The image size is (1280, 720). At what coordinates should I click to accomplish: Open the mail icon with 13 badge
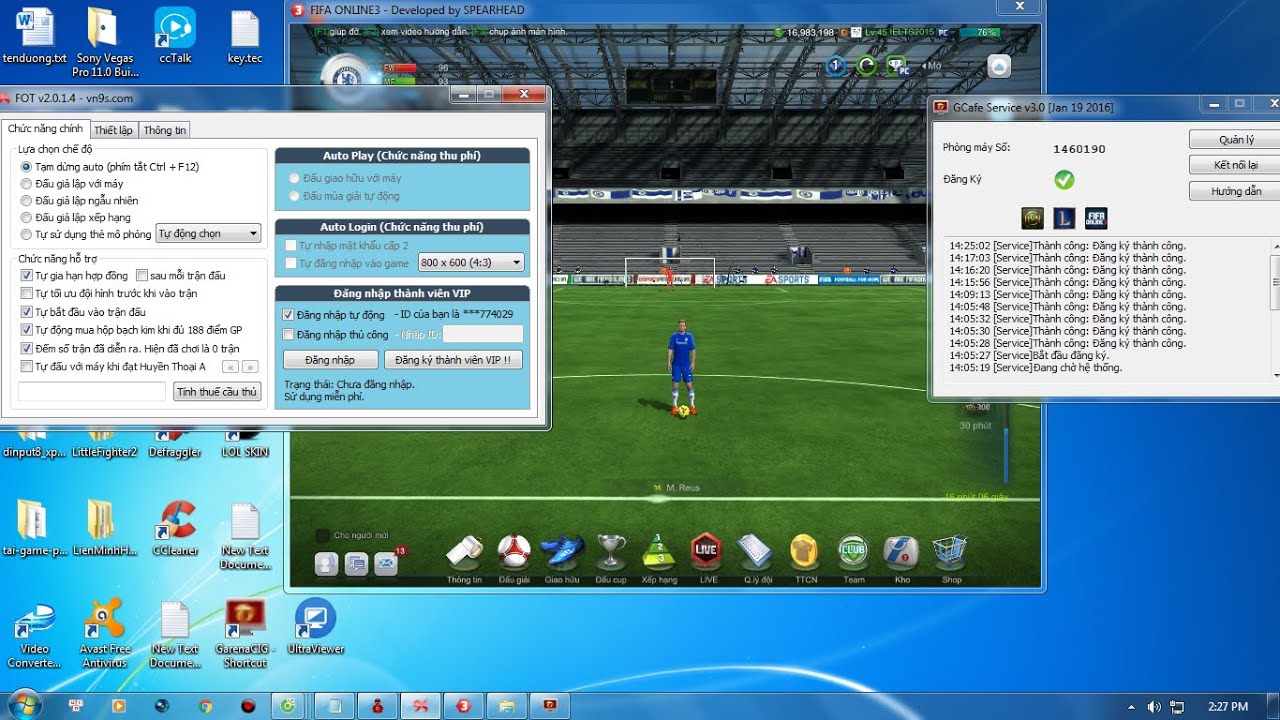point(386,564)
